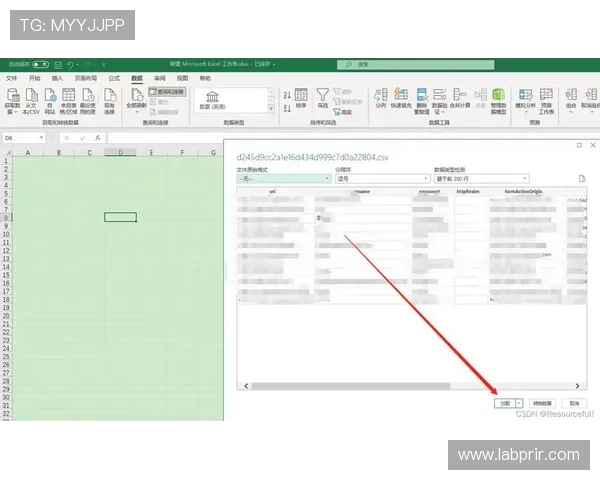Click the 股票 (Stocks) data type icon

coord(213,98)
